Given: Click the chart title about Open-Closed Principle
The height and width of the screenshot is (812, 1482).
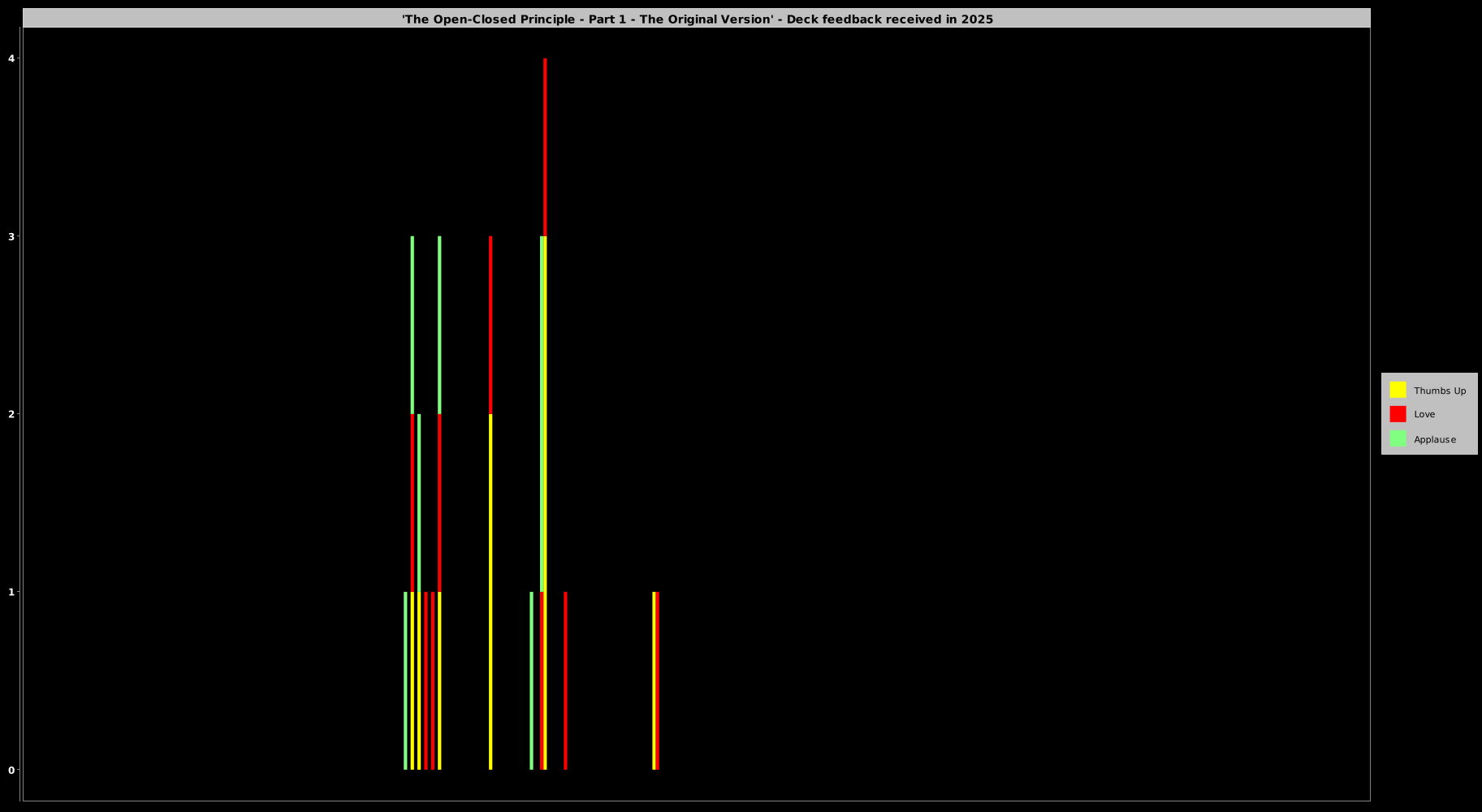Looking at the screenshot, I should (697, 19).
